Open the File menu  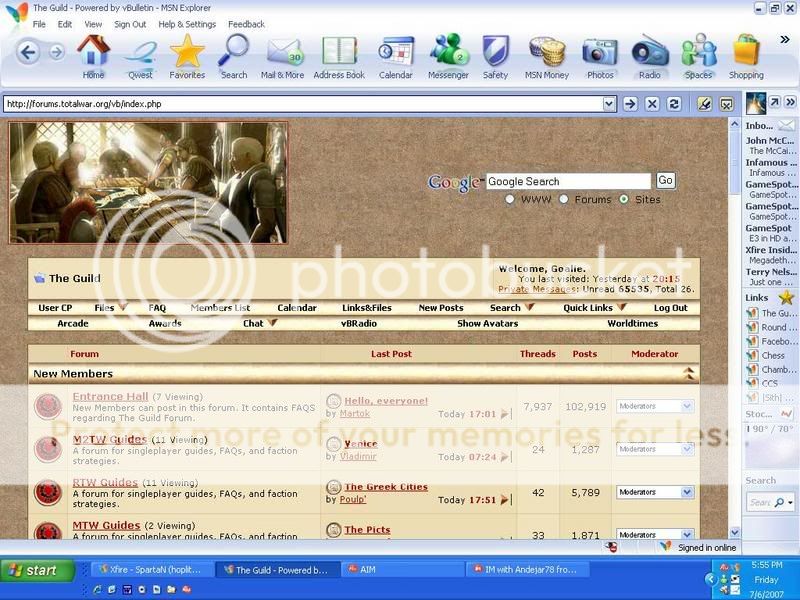(39, 24)
